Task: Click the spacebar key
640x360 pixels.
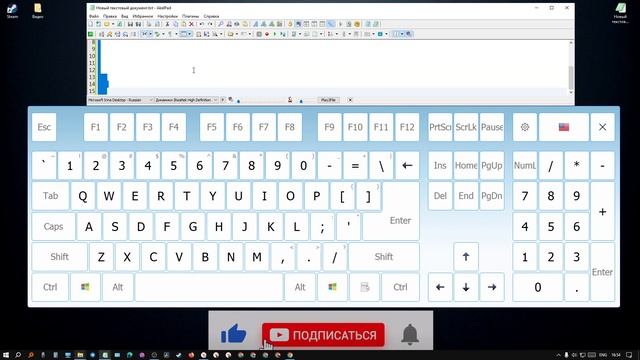Action: 209,287
